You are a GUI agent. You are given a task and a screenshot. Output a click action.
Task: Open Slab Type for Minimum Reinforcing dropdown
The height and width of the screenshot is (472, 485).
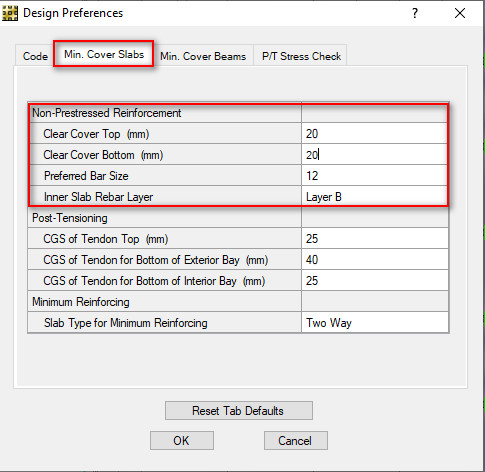pos(375,323)
